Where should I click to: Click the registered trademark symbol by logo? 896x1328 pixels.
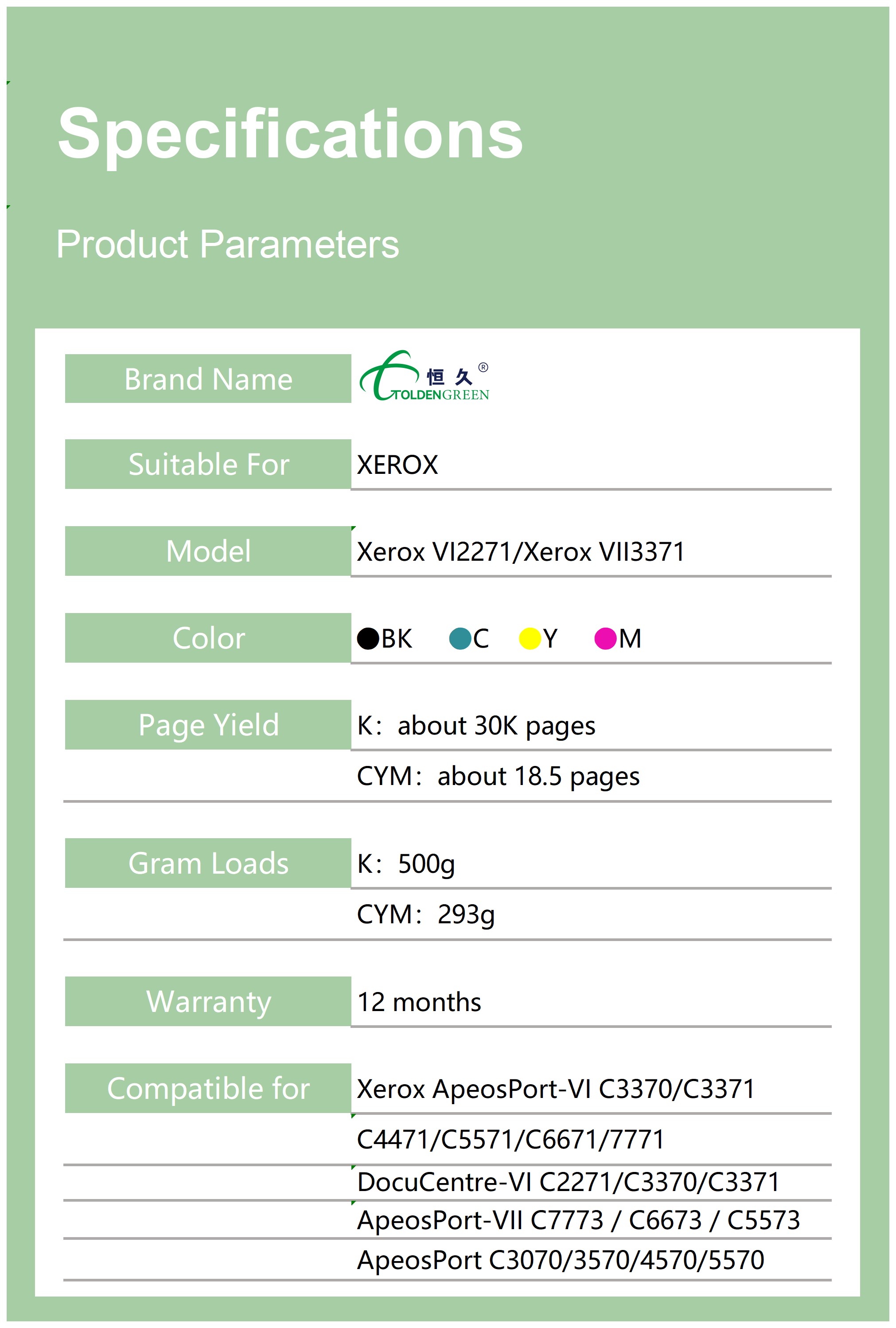(483, 367)
